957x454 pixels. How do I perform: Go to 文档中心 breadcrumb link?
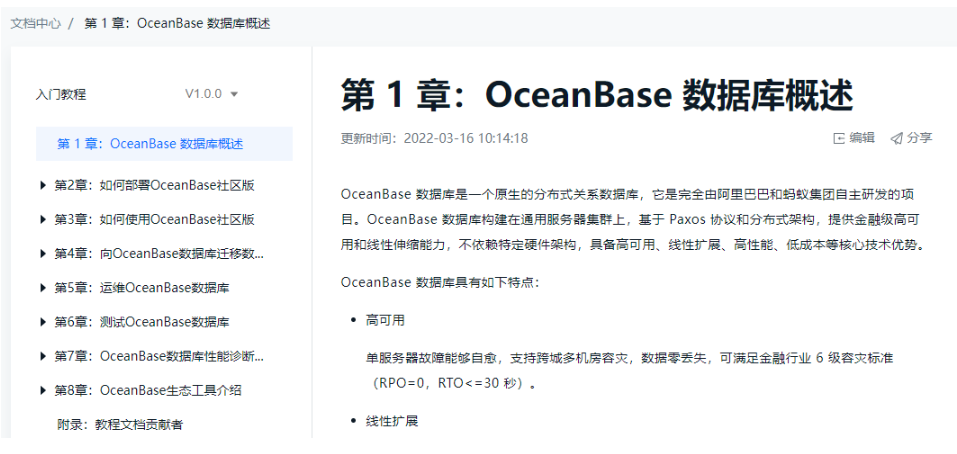click(x=35, y=24)
